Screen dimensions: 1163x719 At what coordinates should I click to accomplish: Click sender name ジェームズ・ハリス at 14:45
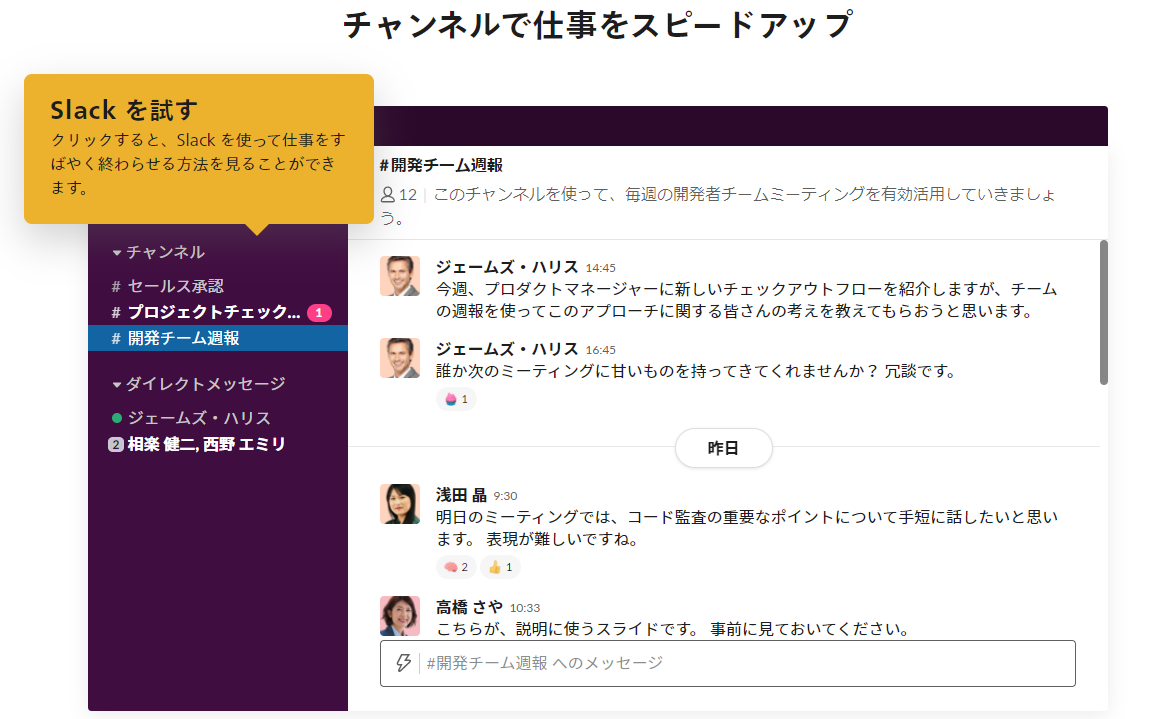(x=507, y=267)
